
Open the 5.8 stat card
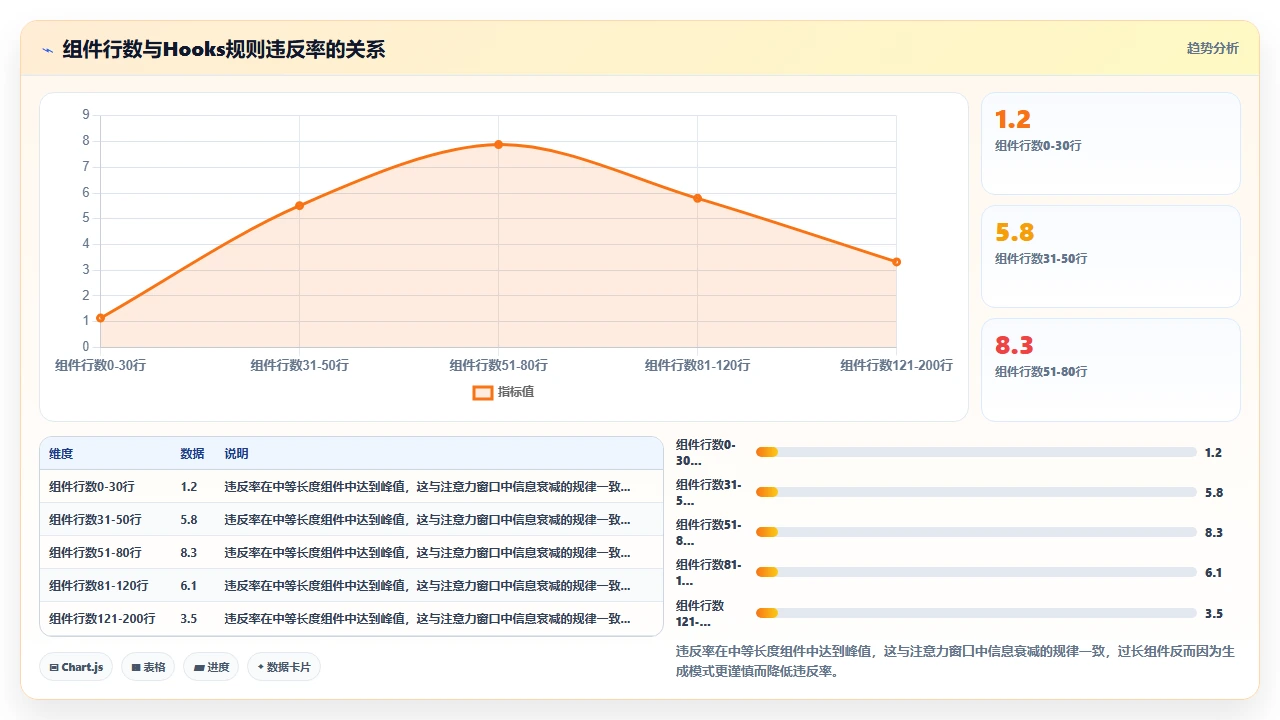click(1111, 256)
